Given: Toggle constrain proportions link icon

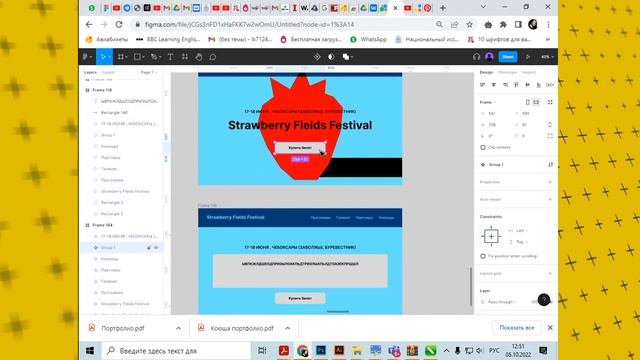Looking at the screenshot, I should (550, 124).
